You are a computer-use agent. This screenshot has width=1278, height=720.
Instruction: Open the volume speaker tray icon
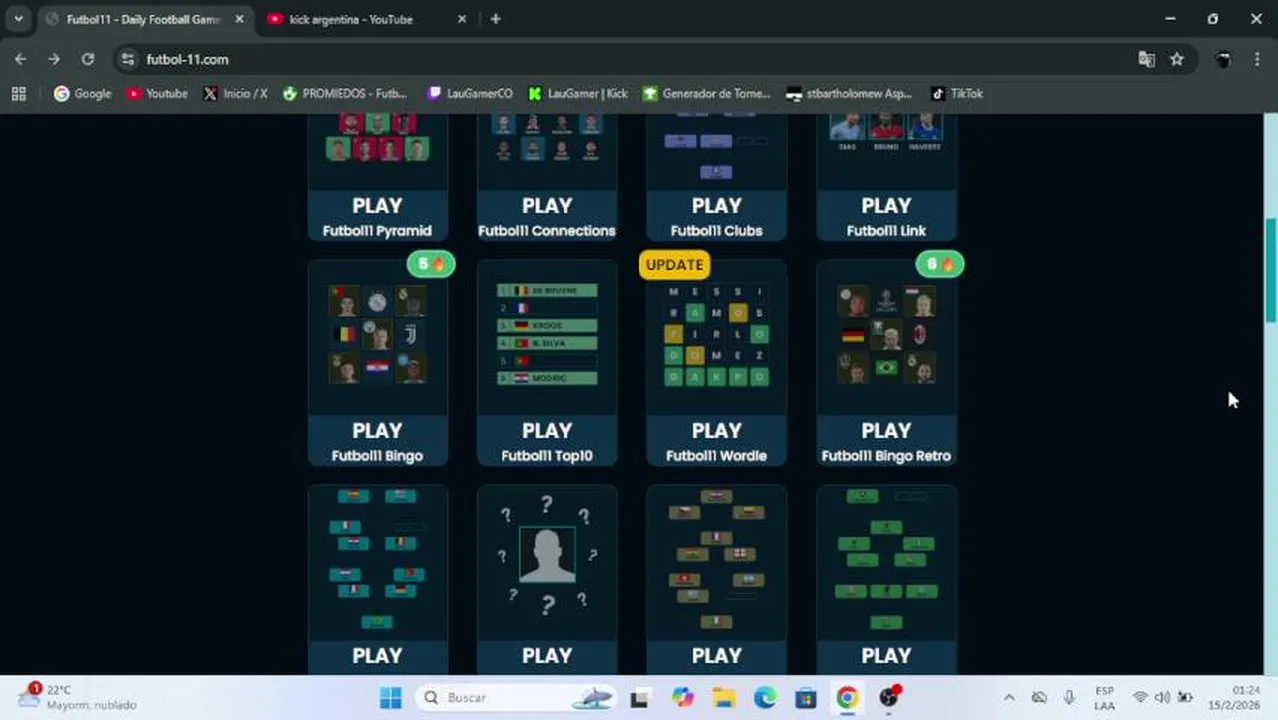click(1162, 698)
